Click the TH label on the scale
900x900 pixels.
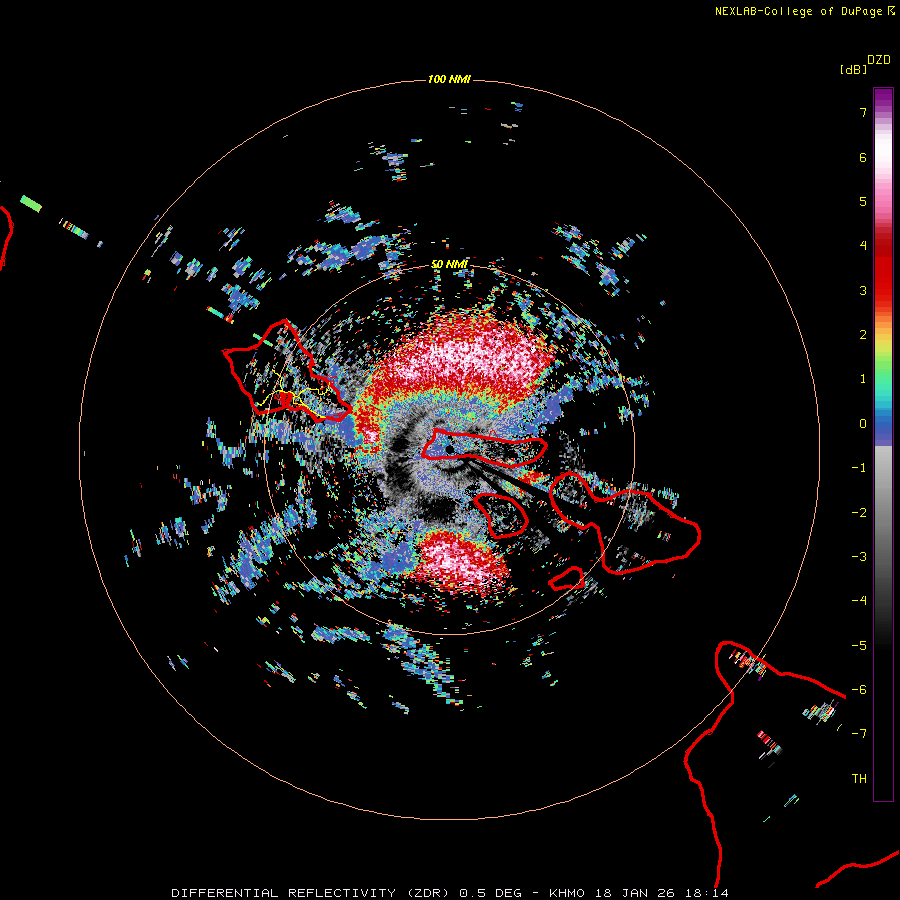pyautogui.click(x=859, y=779)
